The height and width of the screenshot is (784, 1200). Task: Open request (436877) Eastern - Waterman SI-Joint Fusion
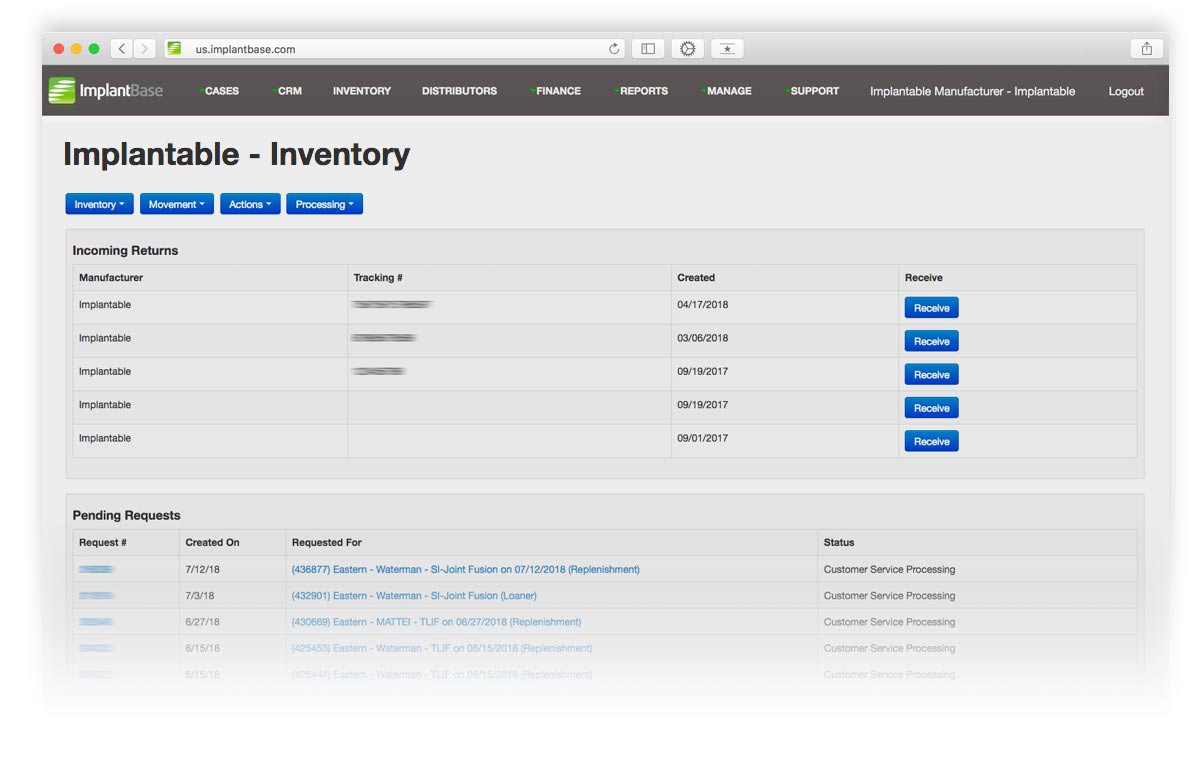(465, 569)
